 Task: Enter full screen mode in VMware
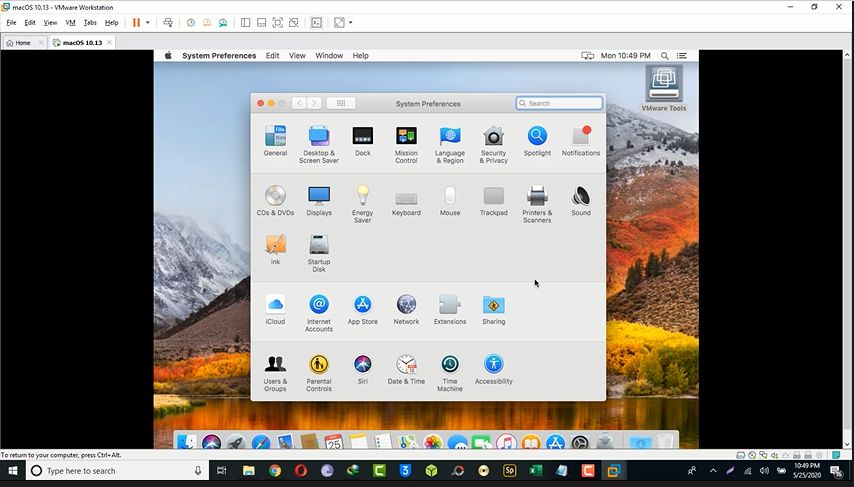278,22
